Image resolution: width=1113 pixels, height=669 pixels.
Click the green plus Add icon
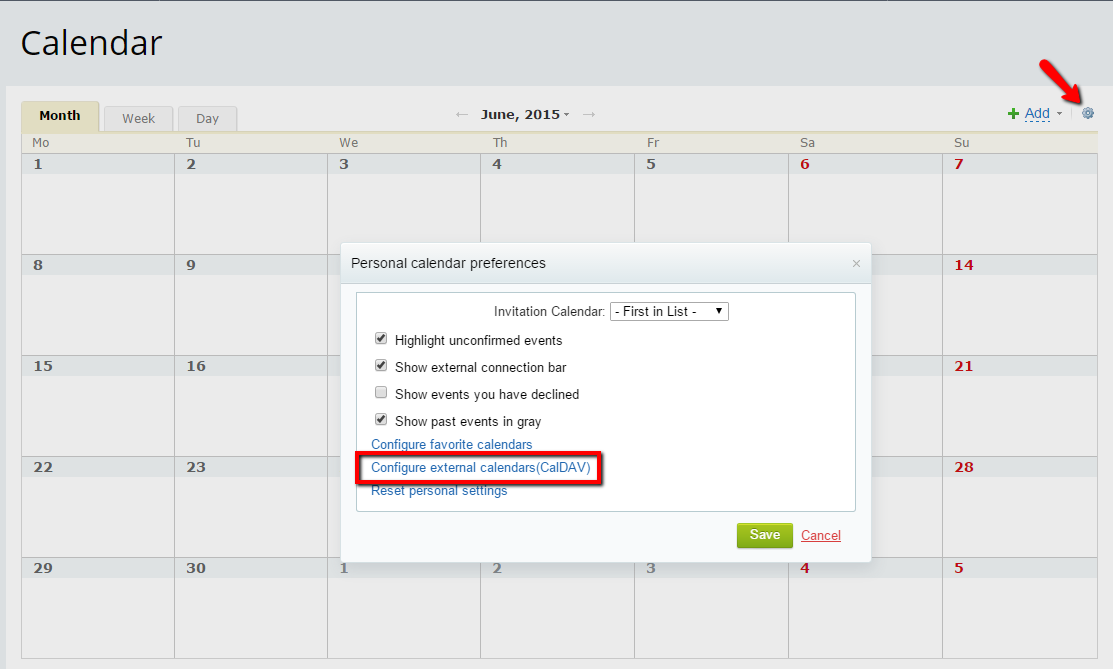(x=1013, y=113)
